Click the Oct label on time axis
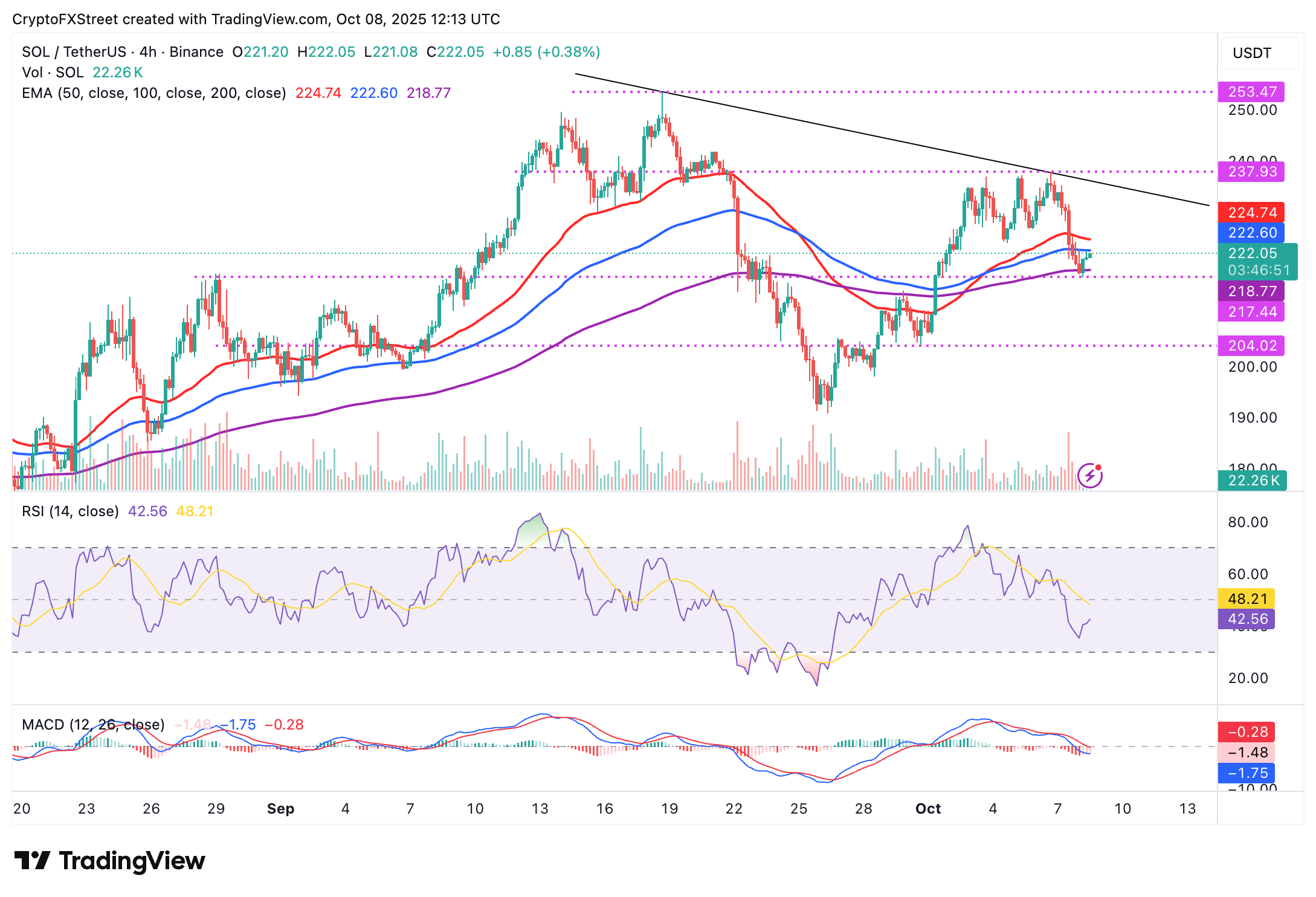This screenshot has height=897, width=1316. [927, 809]
